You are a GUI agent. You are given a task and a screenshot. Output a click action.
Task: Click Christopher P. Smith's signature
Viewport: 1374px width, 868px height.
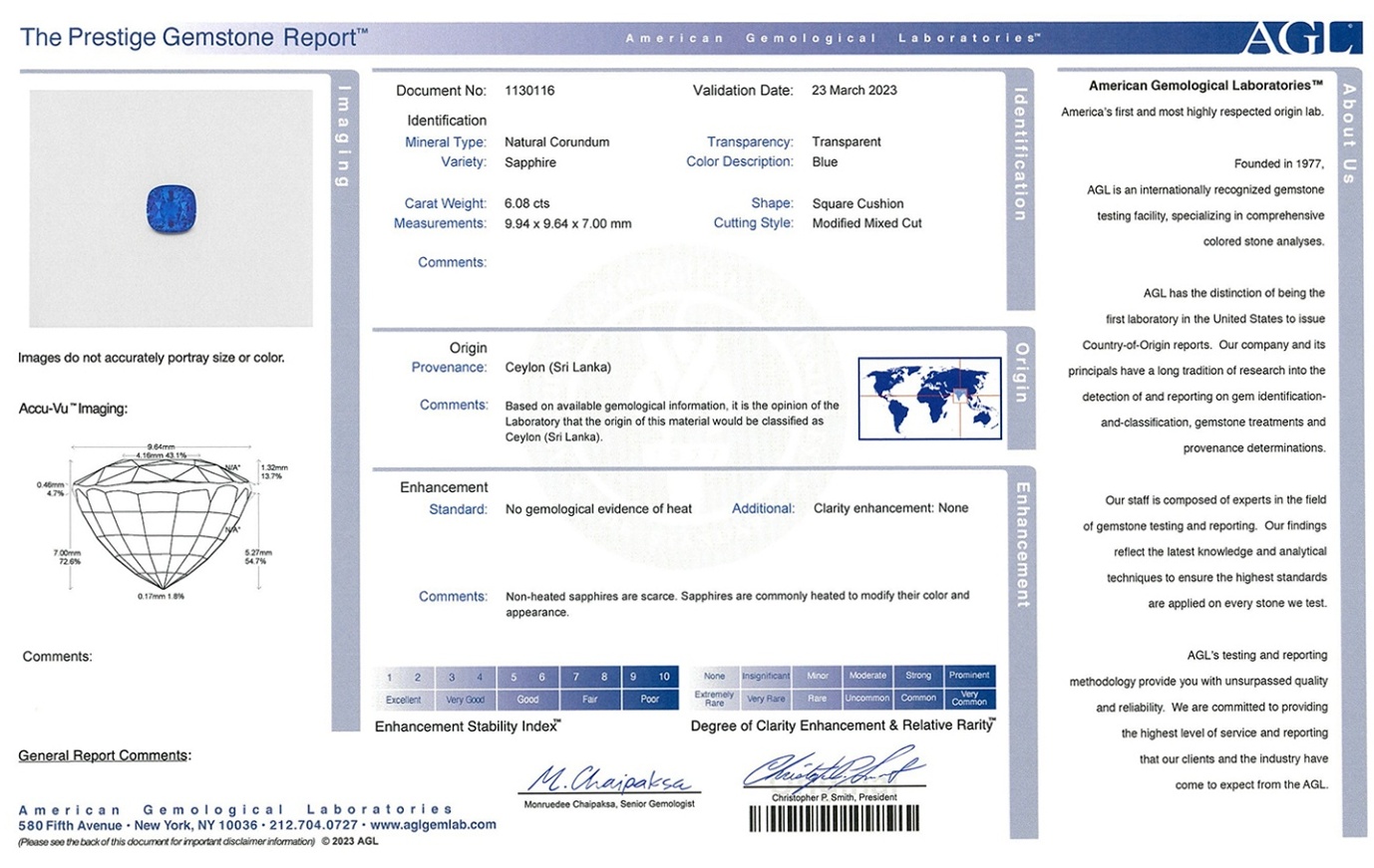[x=833, y=770]
